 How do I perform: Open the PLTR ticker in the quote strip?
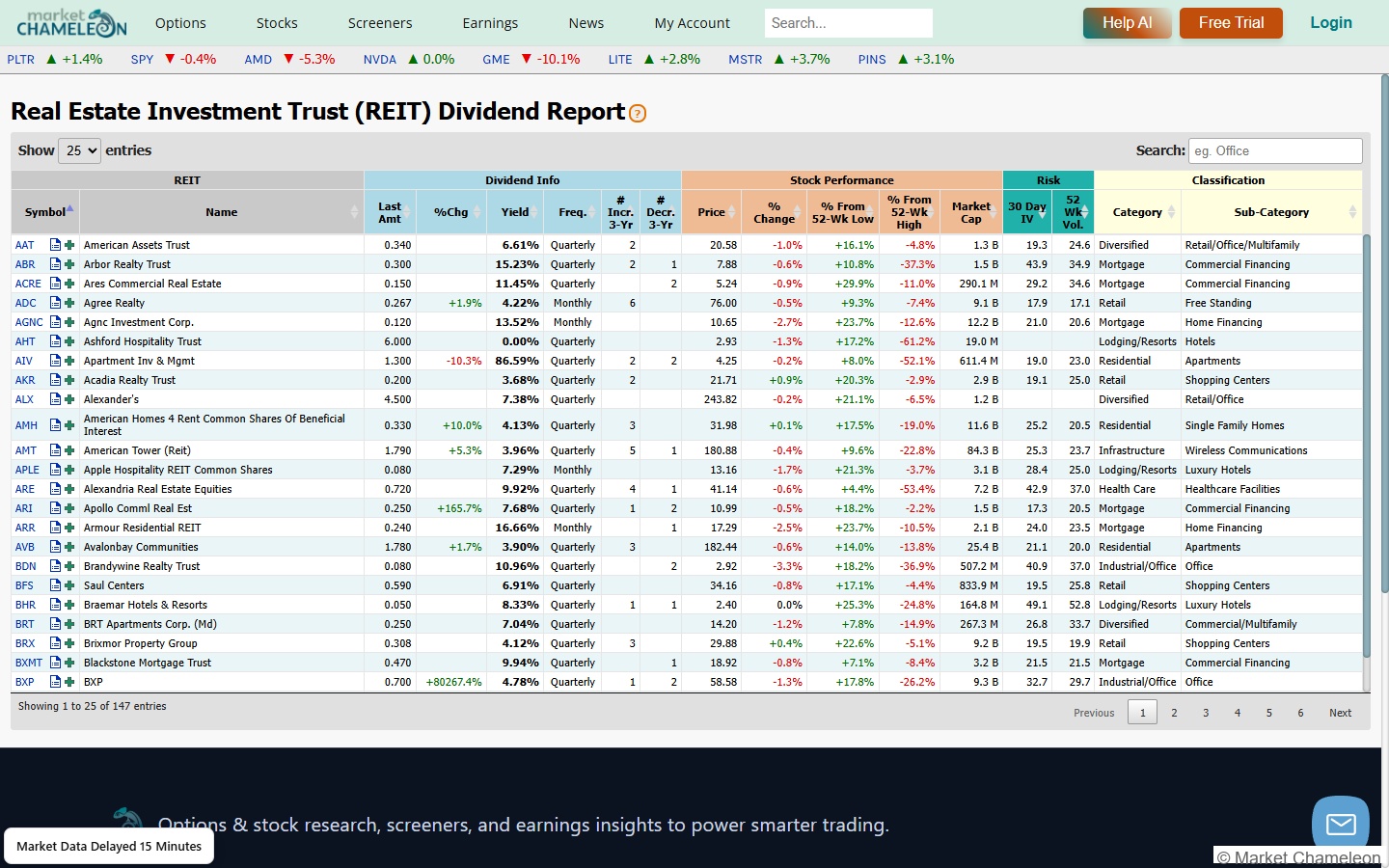click(x=21, y=59)
